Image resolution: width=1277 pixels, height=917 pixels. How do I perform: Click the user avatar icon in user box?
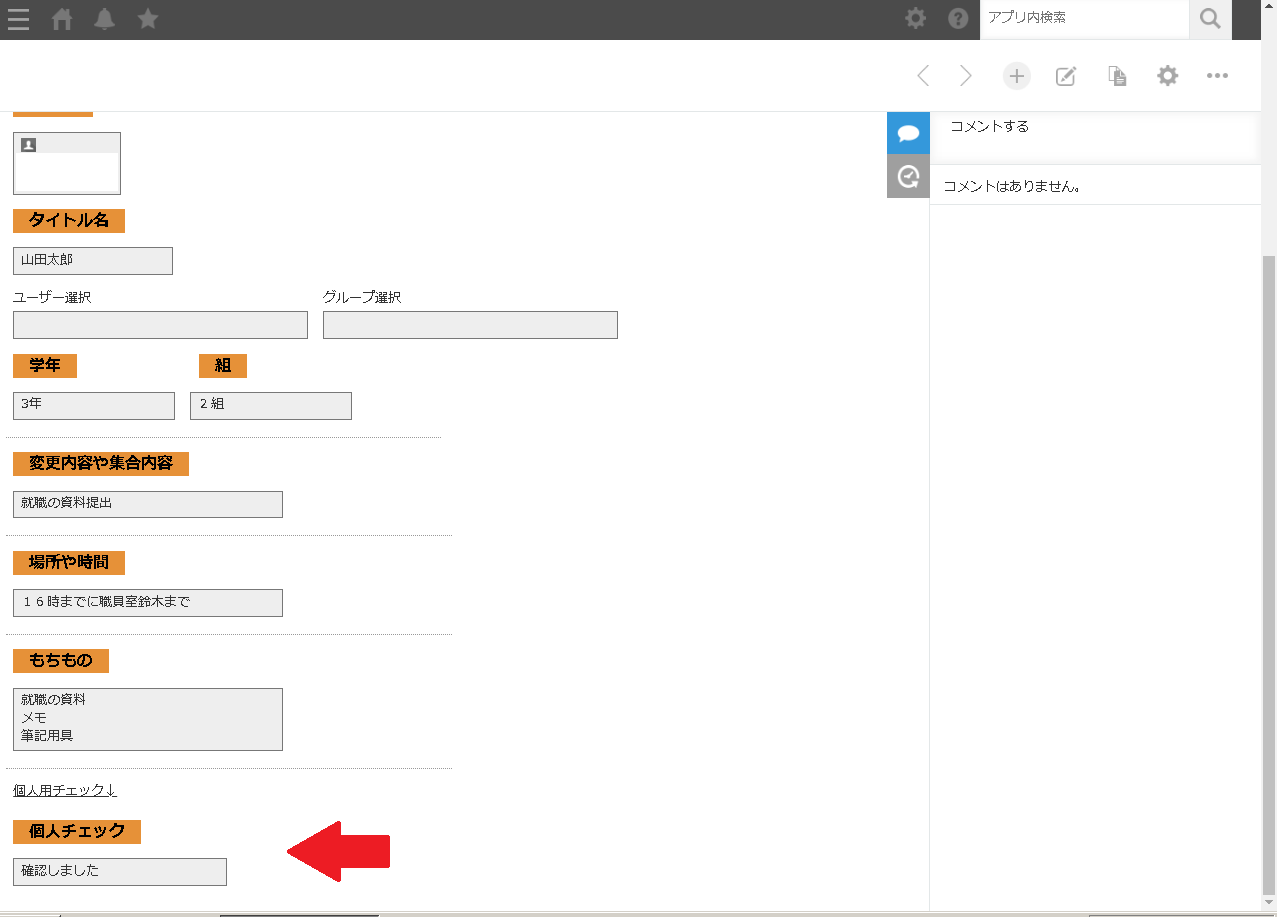[x=28, y=145]
